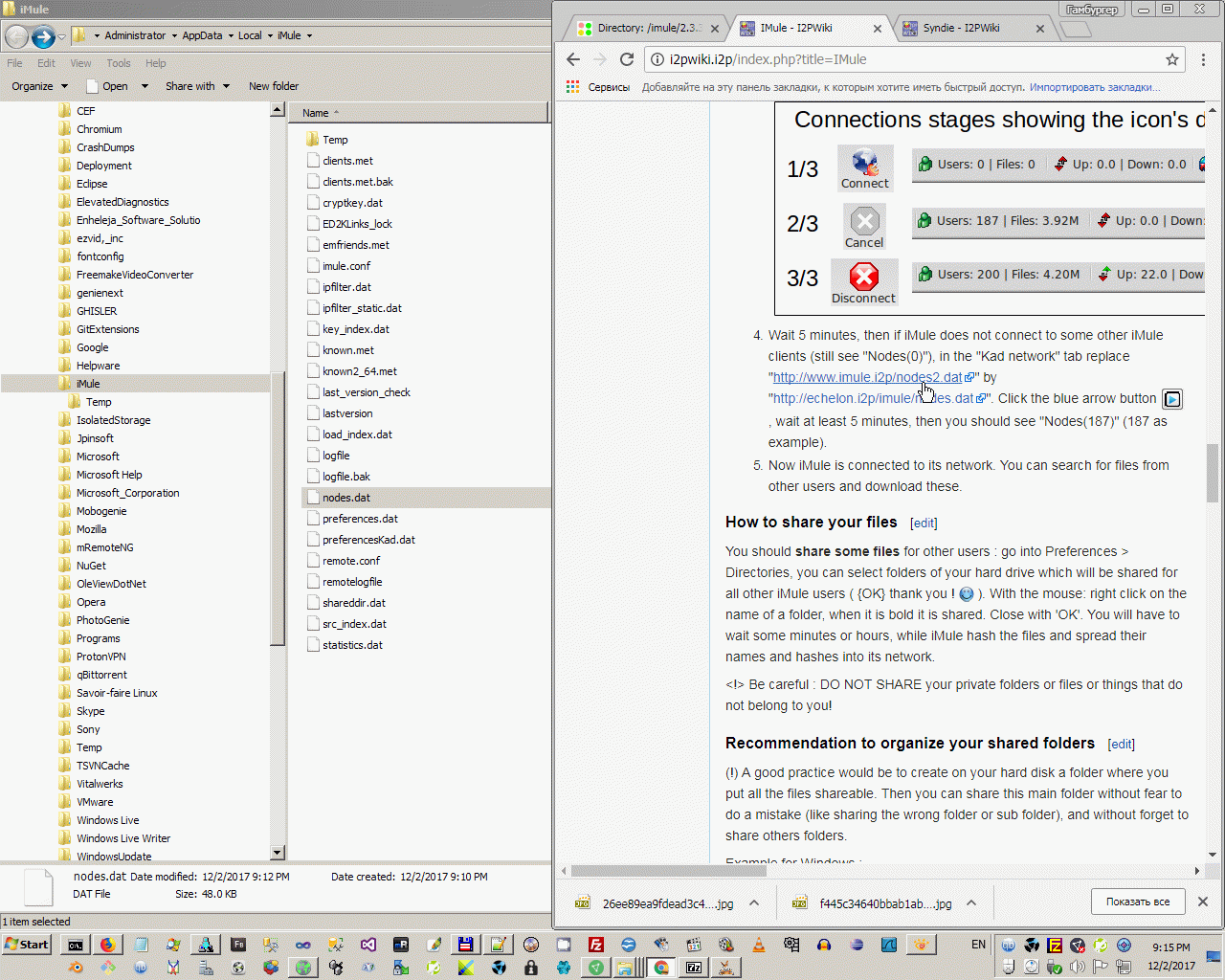Sort files by the Name column header
The height and width of the screenshot is (980, 1225).
(419, 113)
